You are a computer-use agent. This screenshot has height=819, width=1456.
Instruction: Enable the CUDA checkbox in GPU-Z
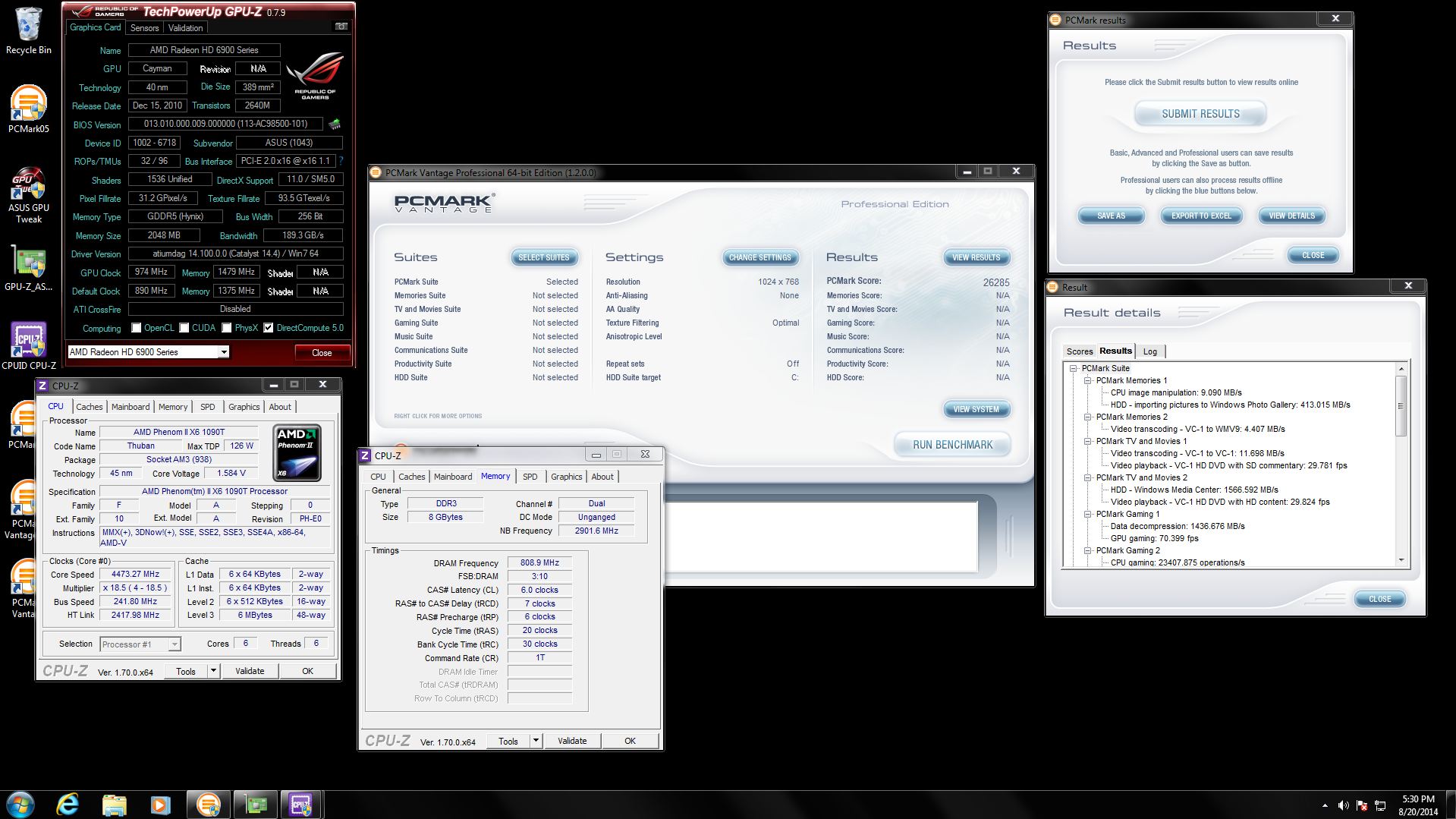(x=184, y=328)
